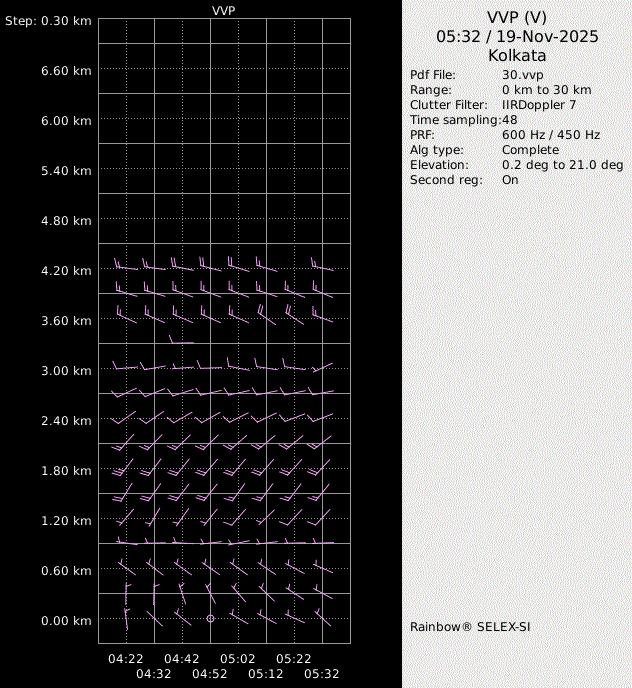Click the 04:22 time label
632x688 pixels.
[126, 659]
